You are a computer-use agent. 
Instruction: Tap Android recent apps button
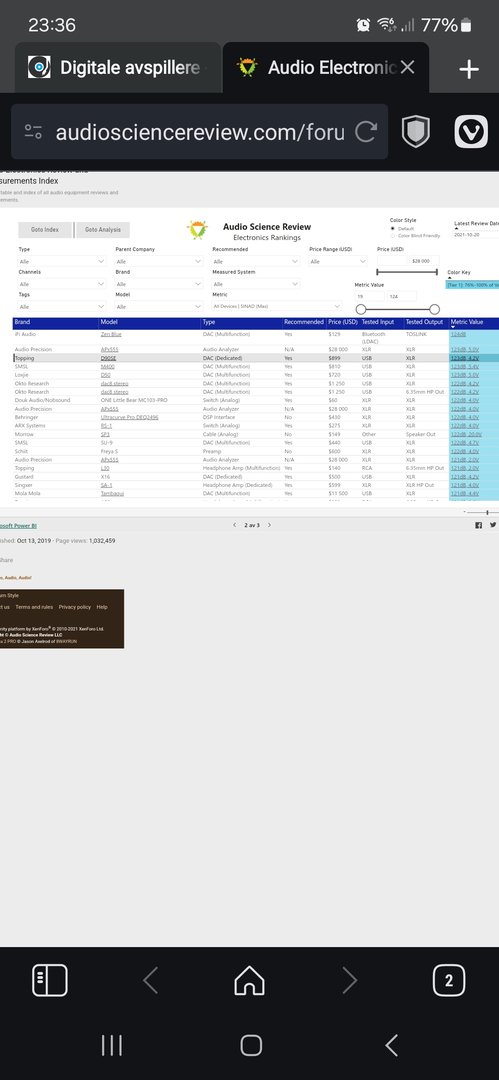(x=112, y=1045)
